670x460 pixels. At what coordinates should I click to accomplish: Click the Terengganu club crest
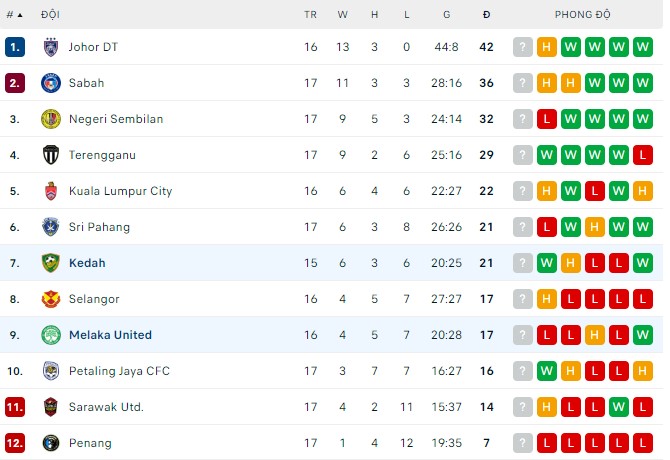(51, 155)
